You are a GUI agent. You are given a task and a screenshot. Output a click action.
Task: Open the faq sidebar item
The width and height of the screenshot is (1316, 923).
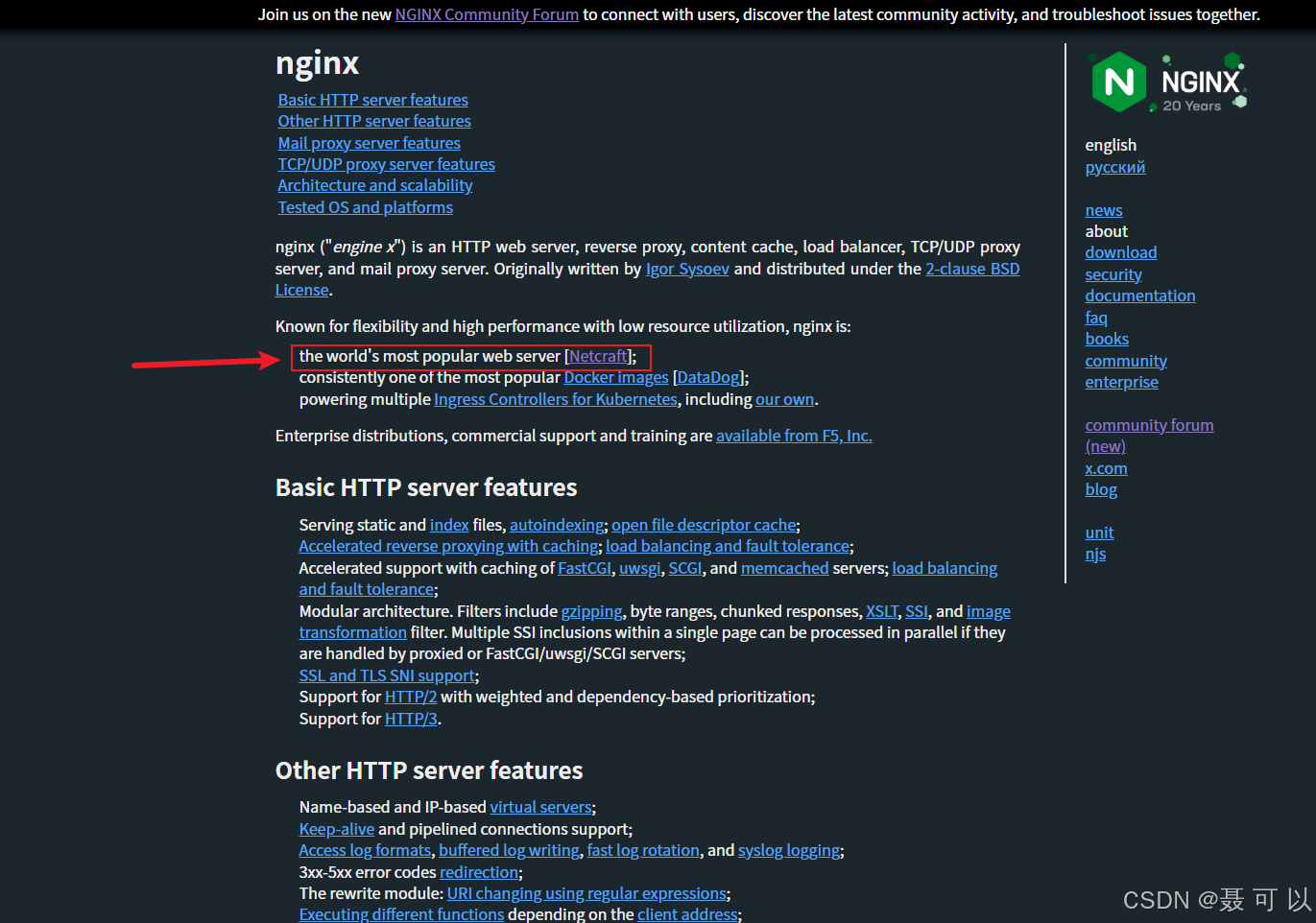1096,318
